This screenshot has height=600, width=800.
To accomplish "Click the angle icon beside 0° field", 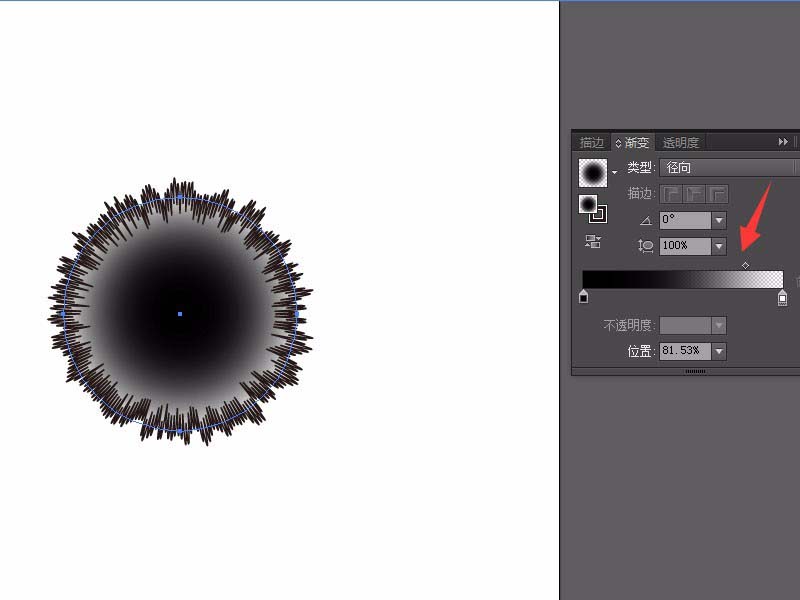I will point(645,221).
